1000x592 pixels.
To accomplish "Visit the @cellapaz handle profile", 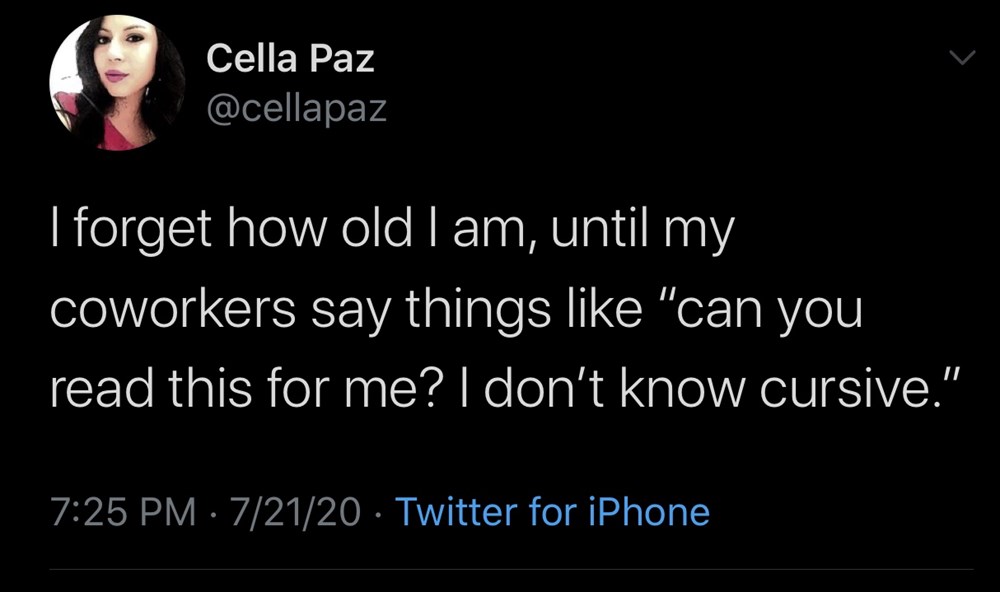I will [296, 108].
